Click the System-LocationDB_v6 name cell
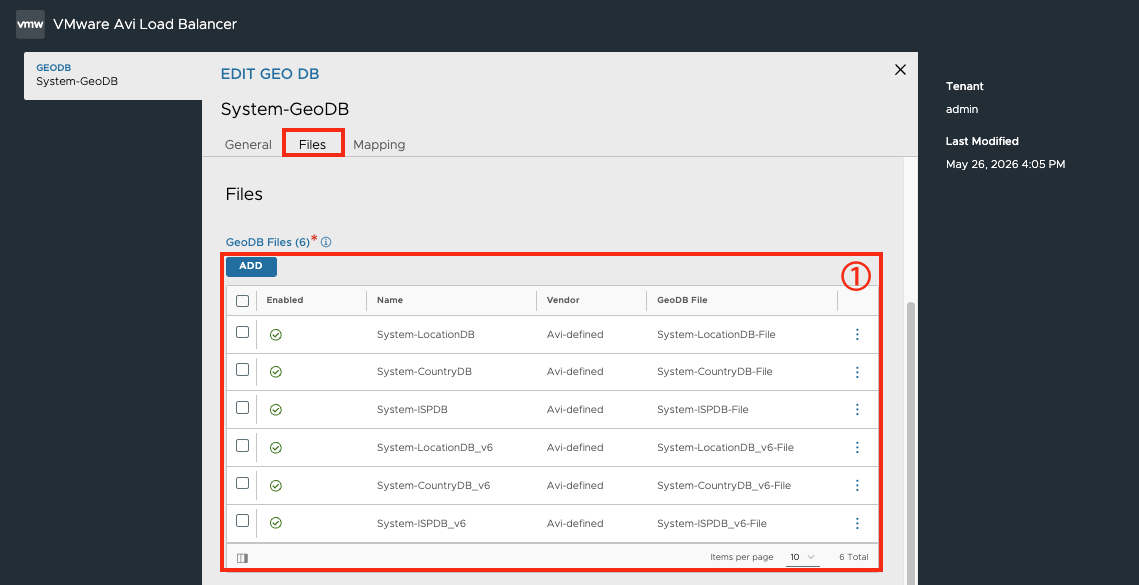The height and width of the screenshot is (585, 1139). (435, 448)
